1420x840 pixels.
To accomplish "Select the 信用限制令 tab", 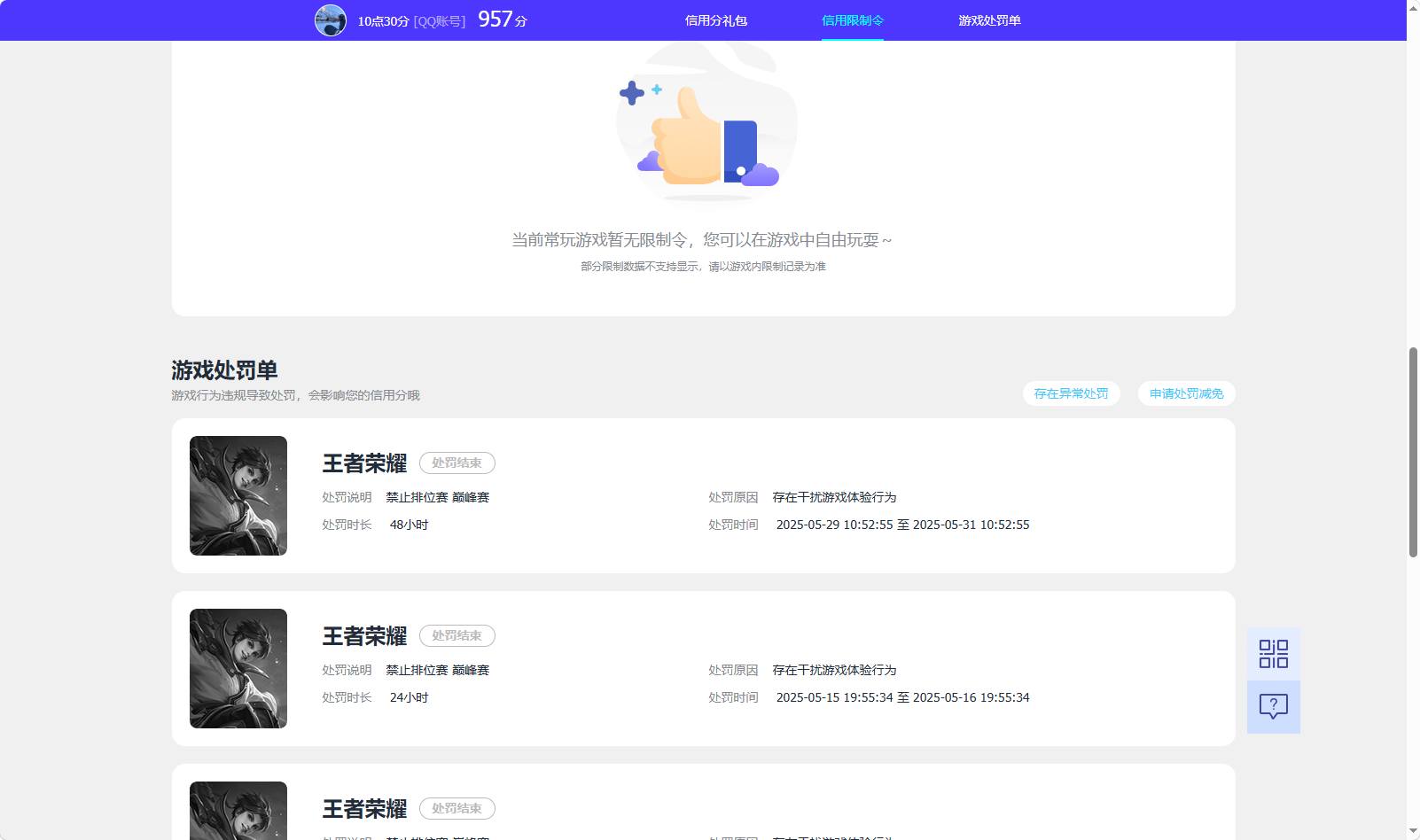I will tap(853, 20).
